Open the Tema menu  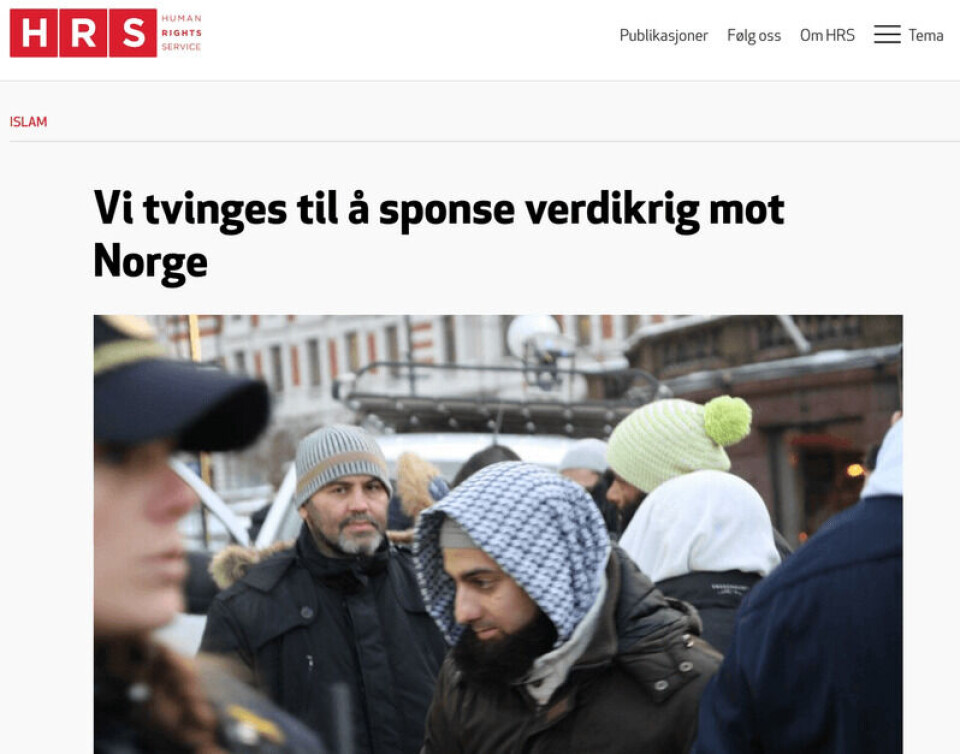click(925, 35)
